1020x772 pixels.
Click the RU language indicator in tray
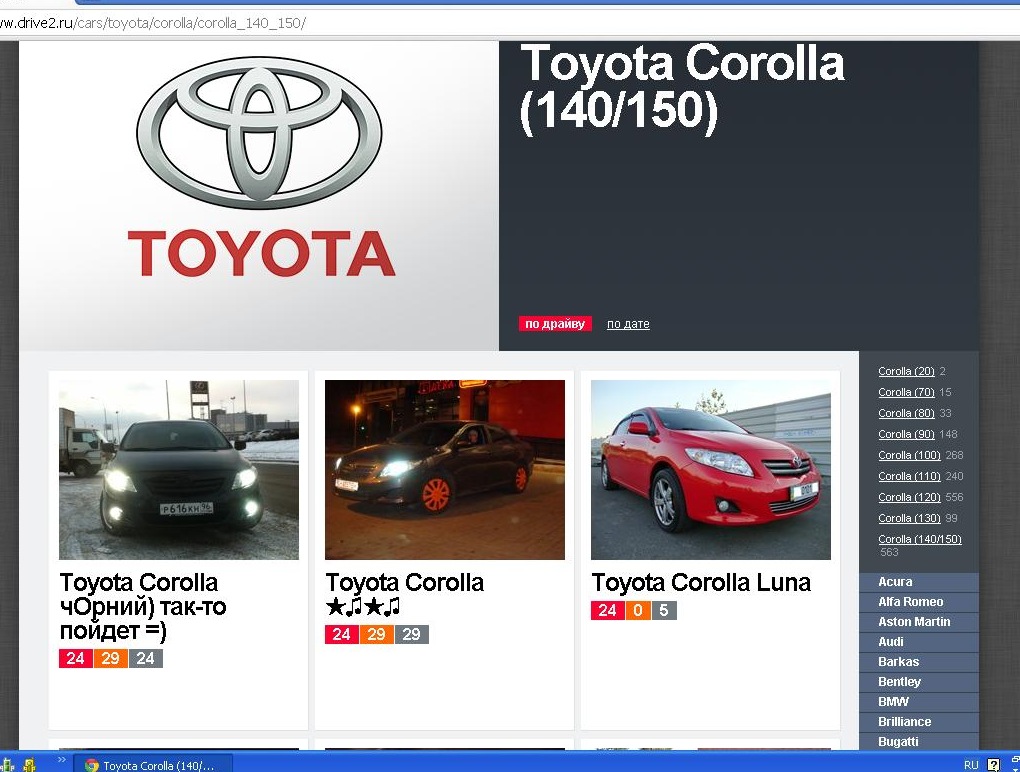[971, 765]
